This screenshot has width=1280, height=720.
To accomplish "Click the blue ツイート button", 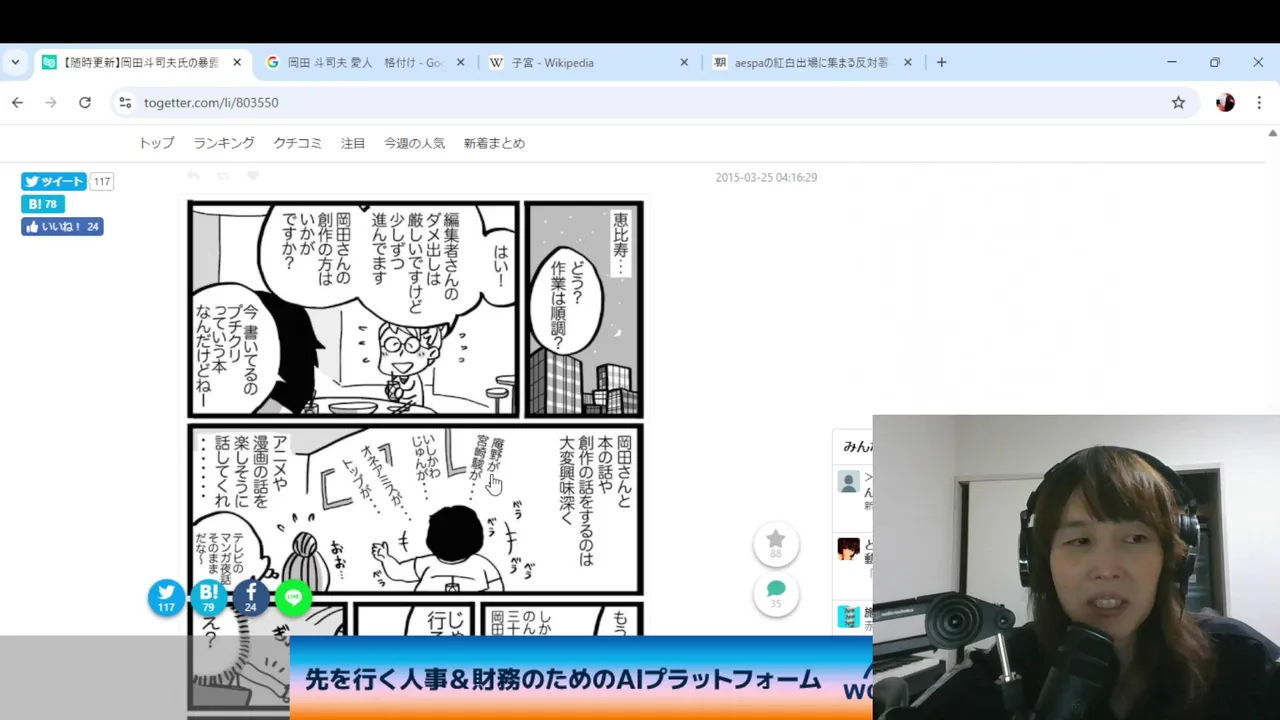I will click(x=54, y=181).
